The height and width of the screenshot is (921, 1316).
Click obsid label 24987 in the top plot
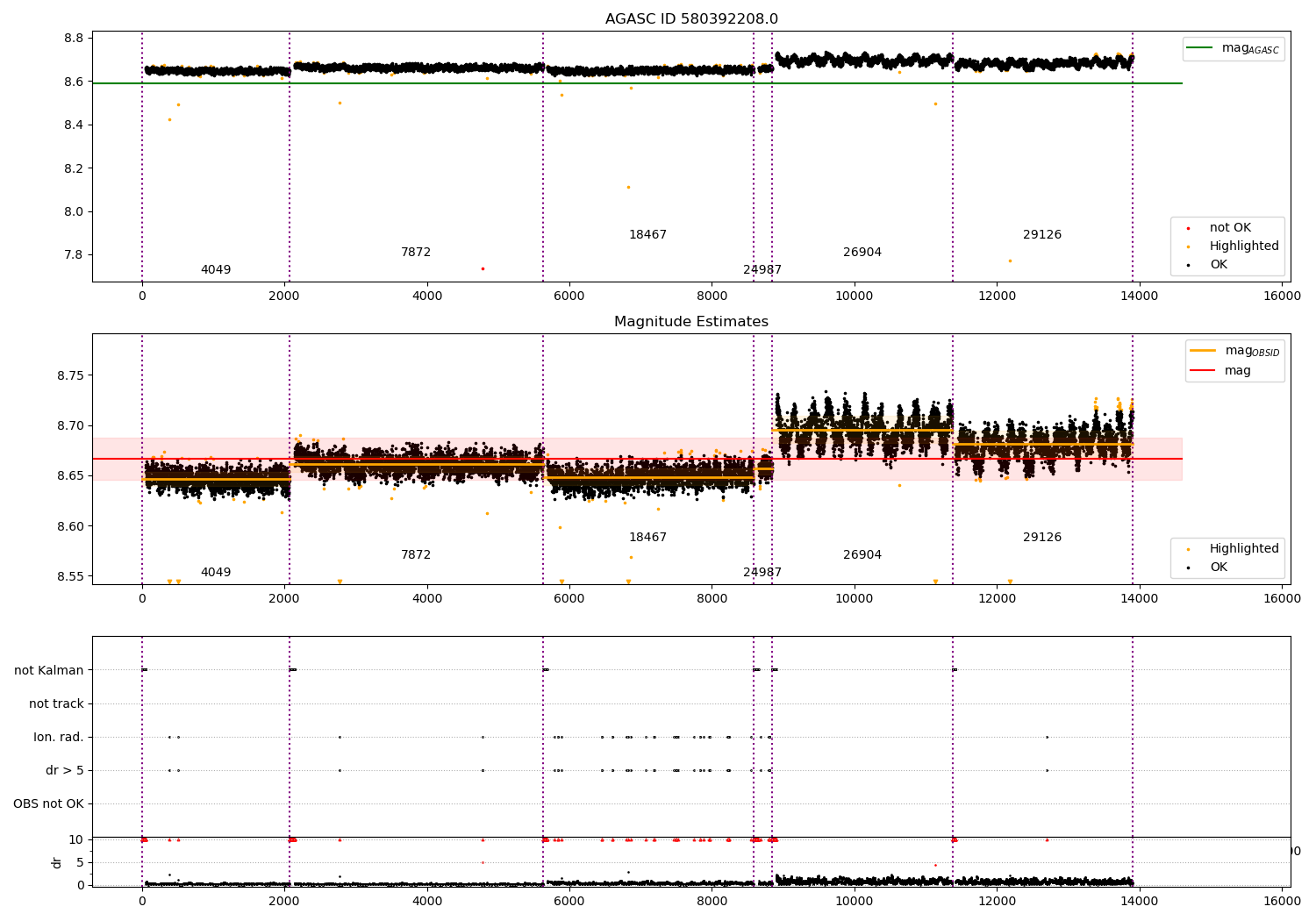pyautogui.click(x=762, y=270)
